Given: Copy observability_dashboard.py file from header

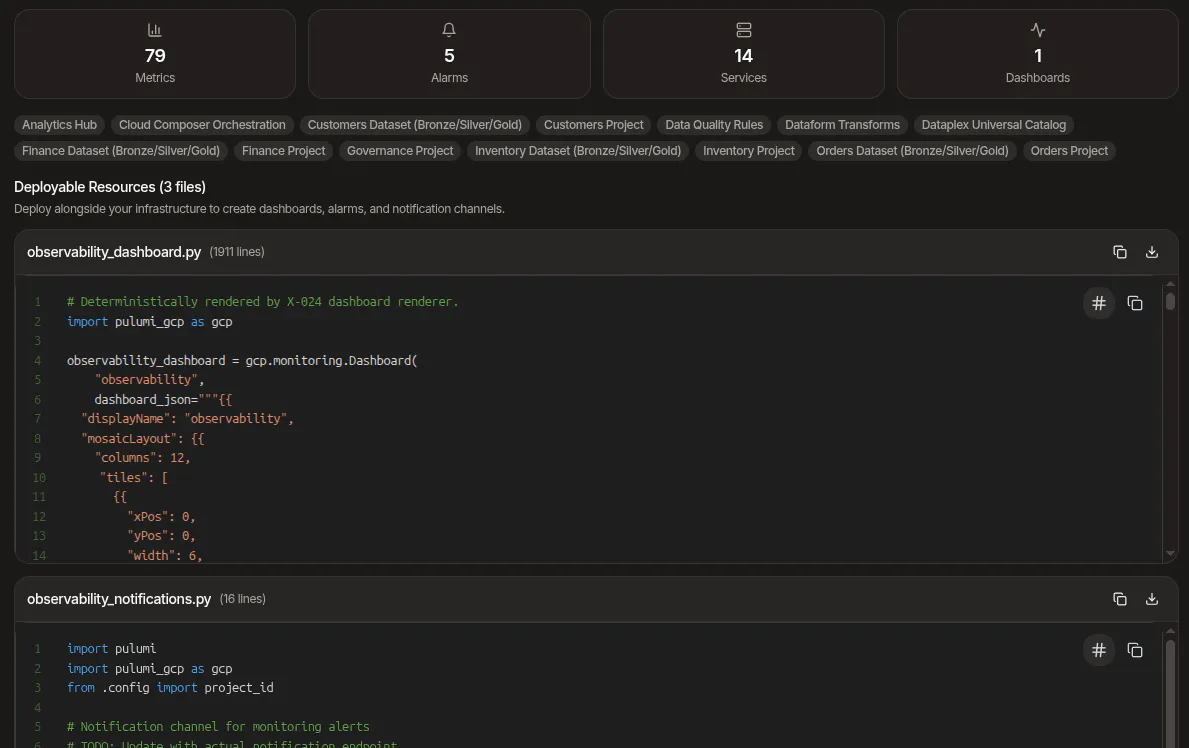Looking at the screenshot, I should coord(1119,252).
